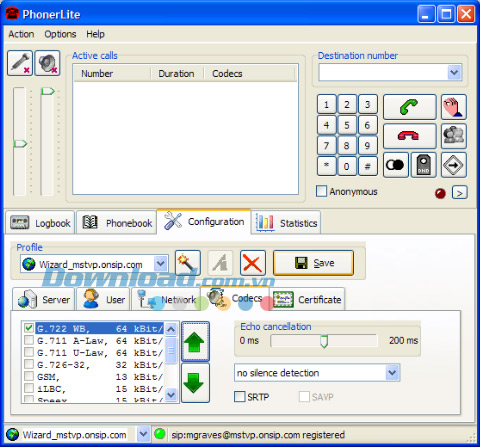
Task: Click the hand hold-call icon
Action: pos(454,107)
